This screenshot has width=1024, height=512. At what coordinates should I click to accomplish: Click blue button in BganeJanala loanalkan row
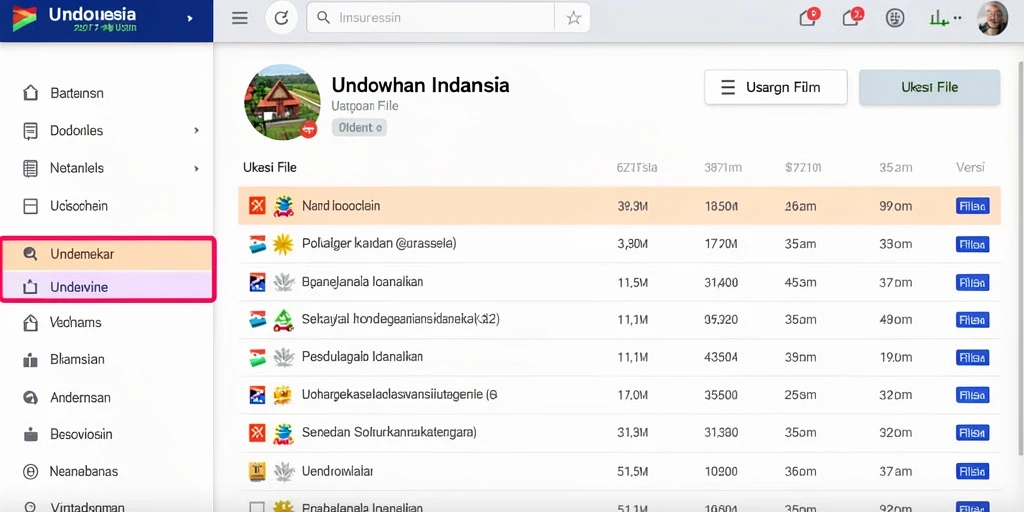click(972, 282)
